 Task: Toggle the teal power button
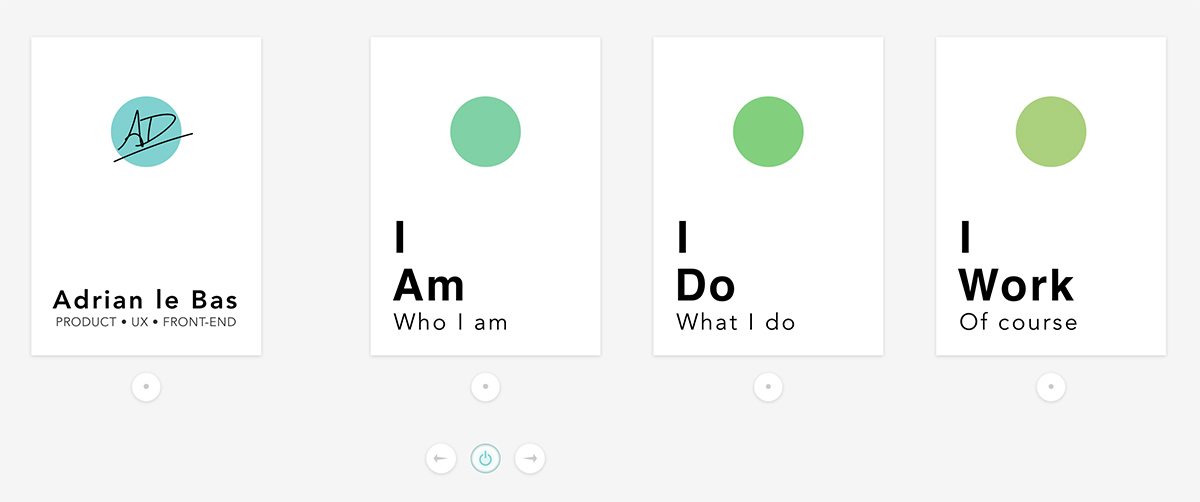[x=485, y=459]
